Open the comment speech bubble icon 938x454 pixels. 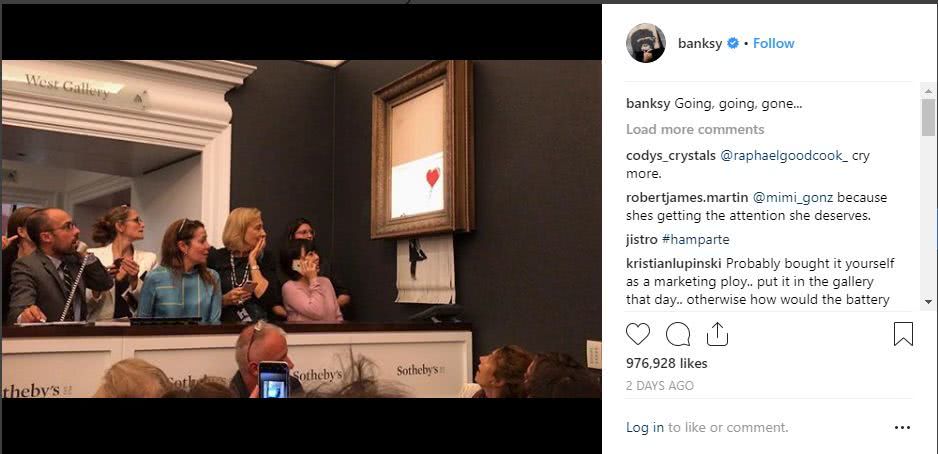click(678, 334)
